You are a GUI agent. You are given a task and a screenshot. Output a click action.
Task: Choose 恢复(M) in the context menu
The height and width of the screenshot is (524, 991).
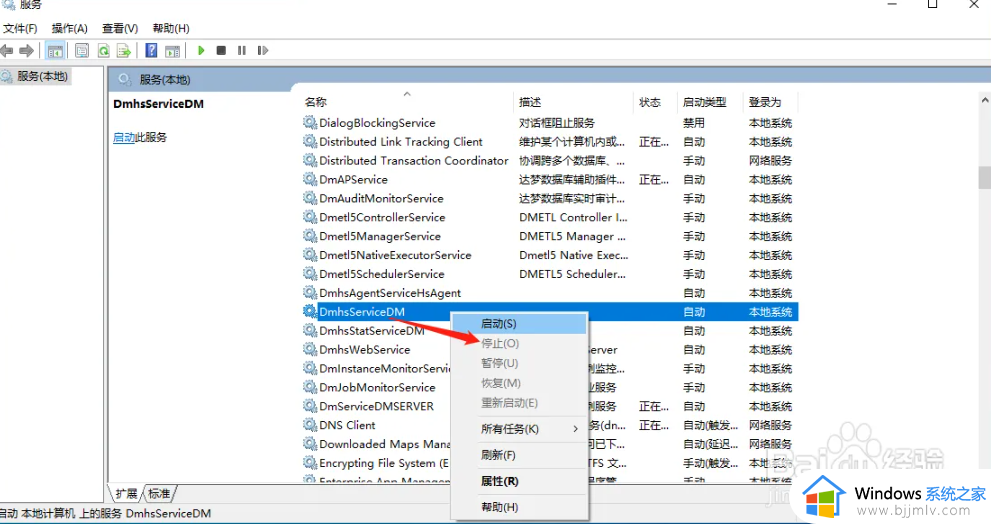pos(520,383)
